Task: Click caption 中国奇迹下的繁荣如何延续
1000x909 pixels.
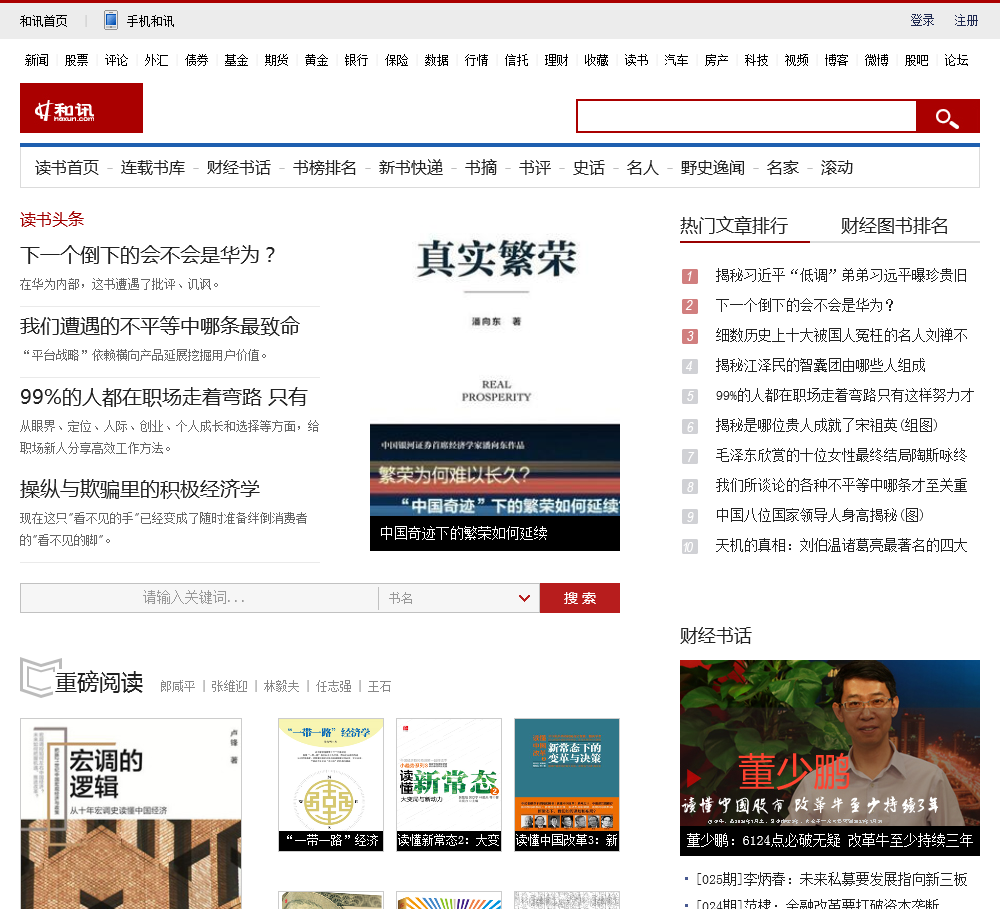Action: pyautogui.click(x=464, y=533)
